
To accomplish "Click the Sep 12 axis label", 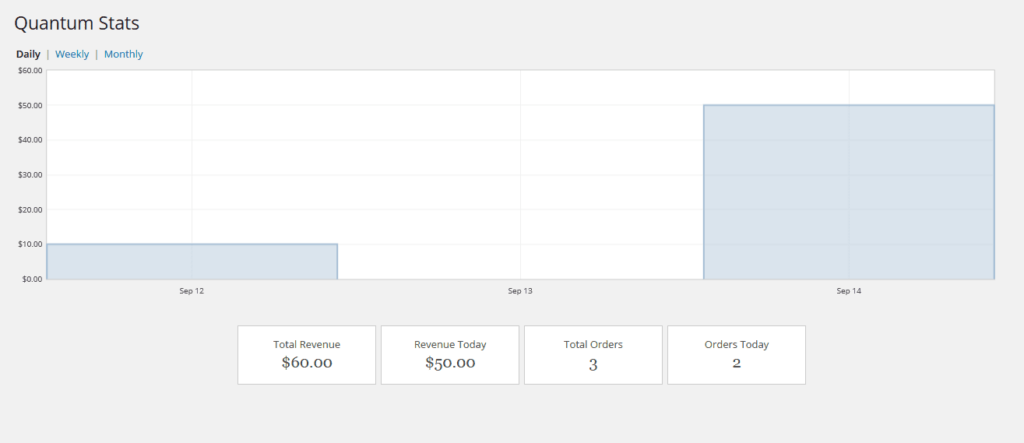I will (192, 291).
